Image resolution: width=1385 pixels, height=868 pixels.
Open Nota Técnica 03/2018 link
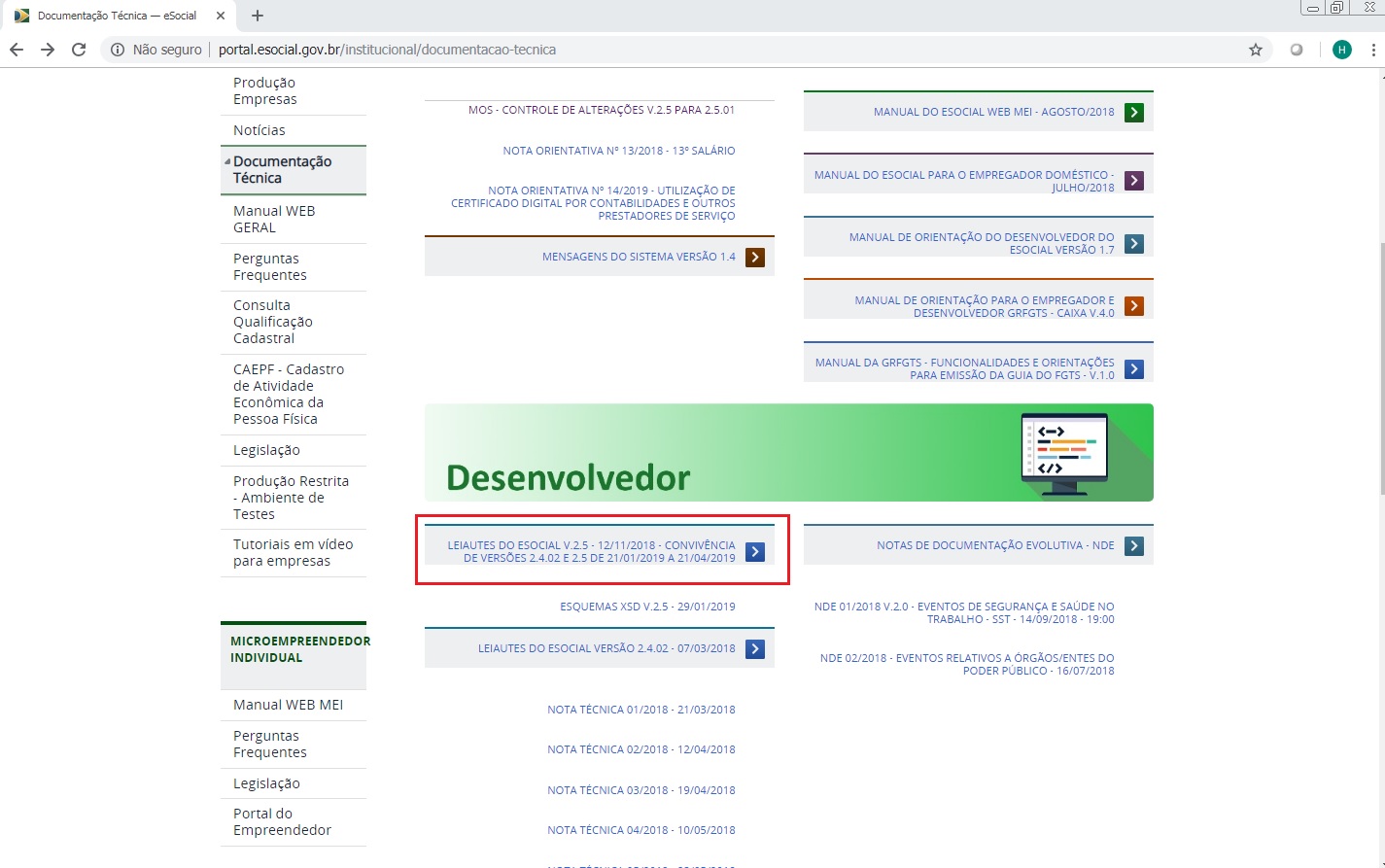point(641,790)
